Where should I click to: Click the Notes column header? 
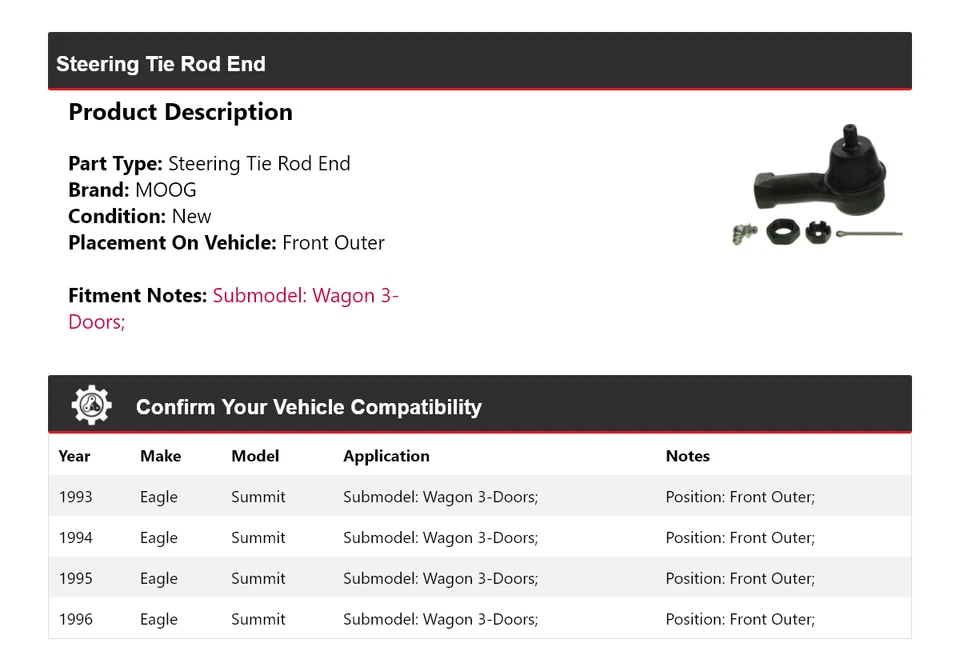pos(687,456)
